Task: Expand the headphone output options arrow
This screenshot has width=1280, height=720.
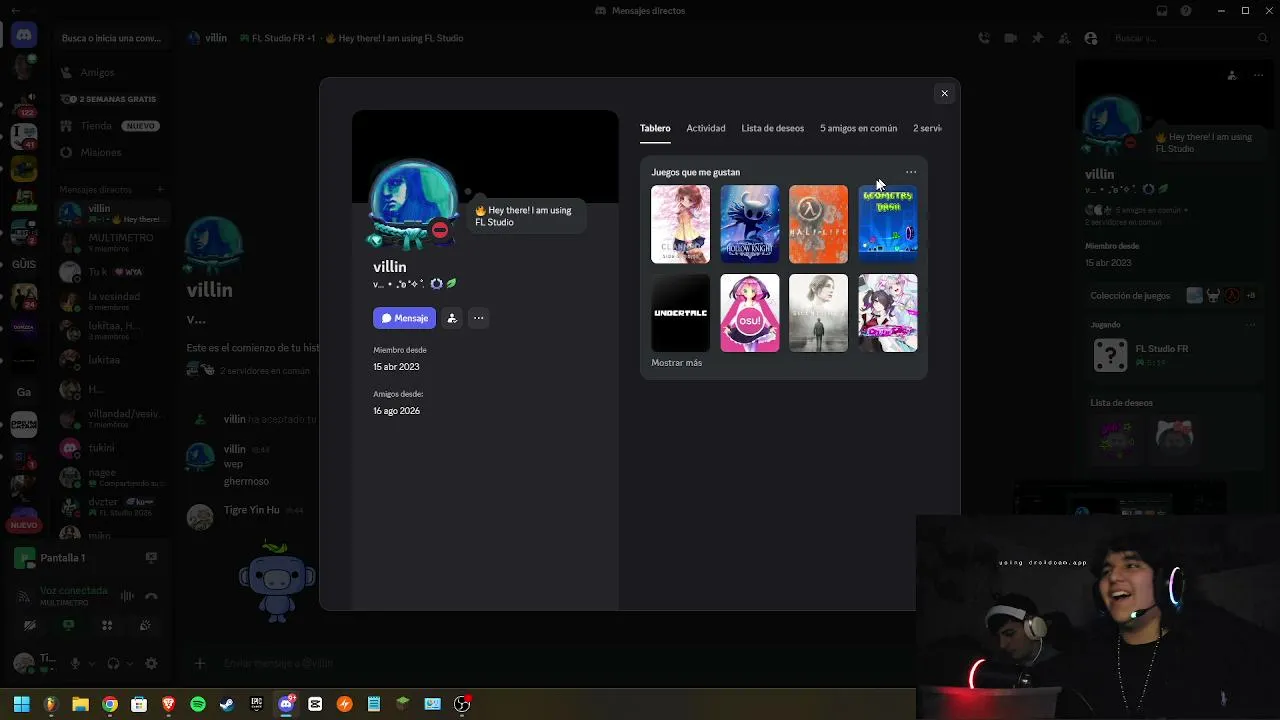Action: pyautogui.click(x=129, y=663)
